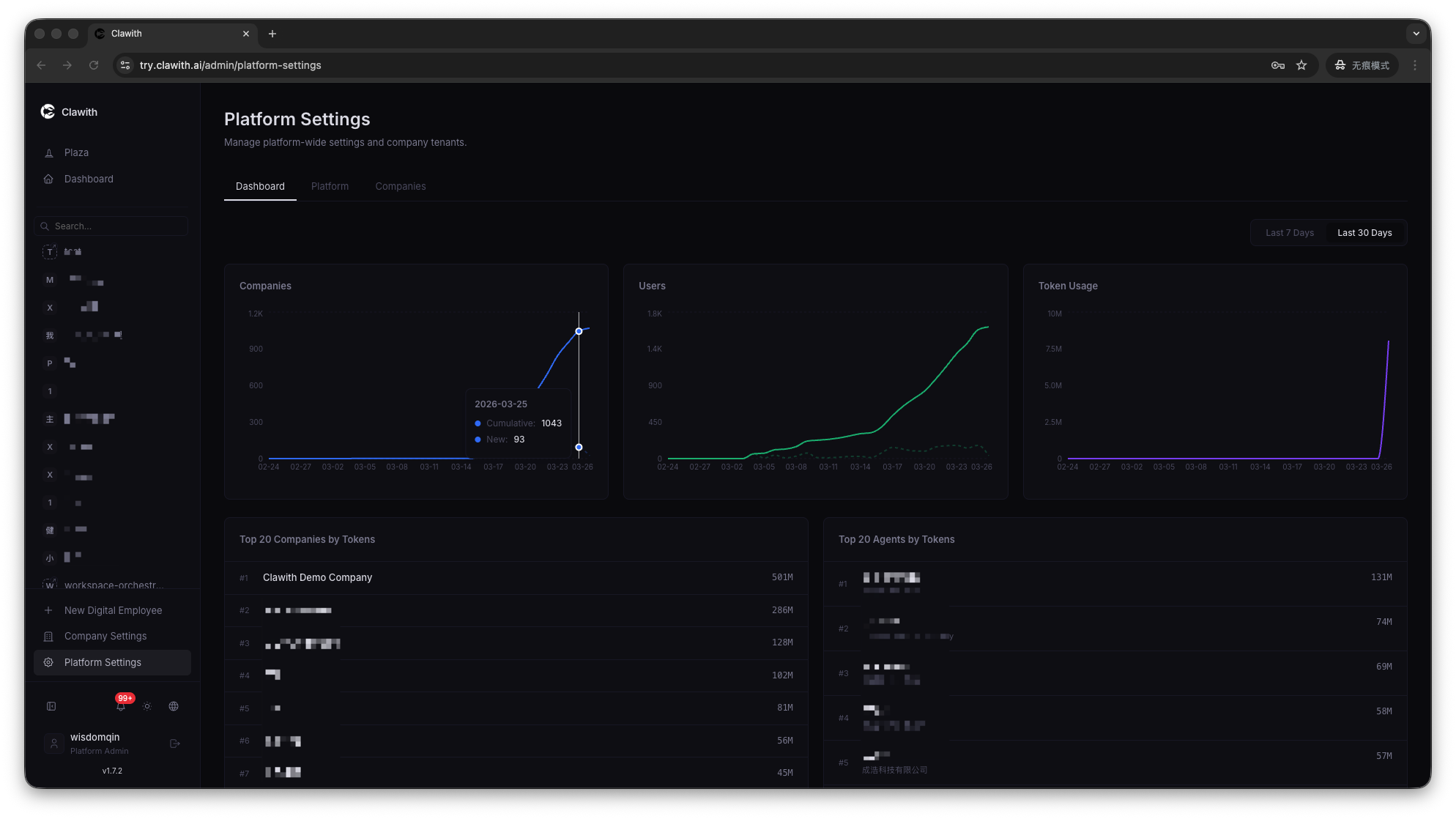The width and height of the screenshot is (1456, 819).
Task: Collapse the sidebar with panel icon
Action: [51, 706]
